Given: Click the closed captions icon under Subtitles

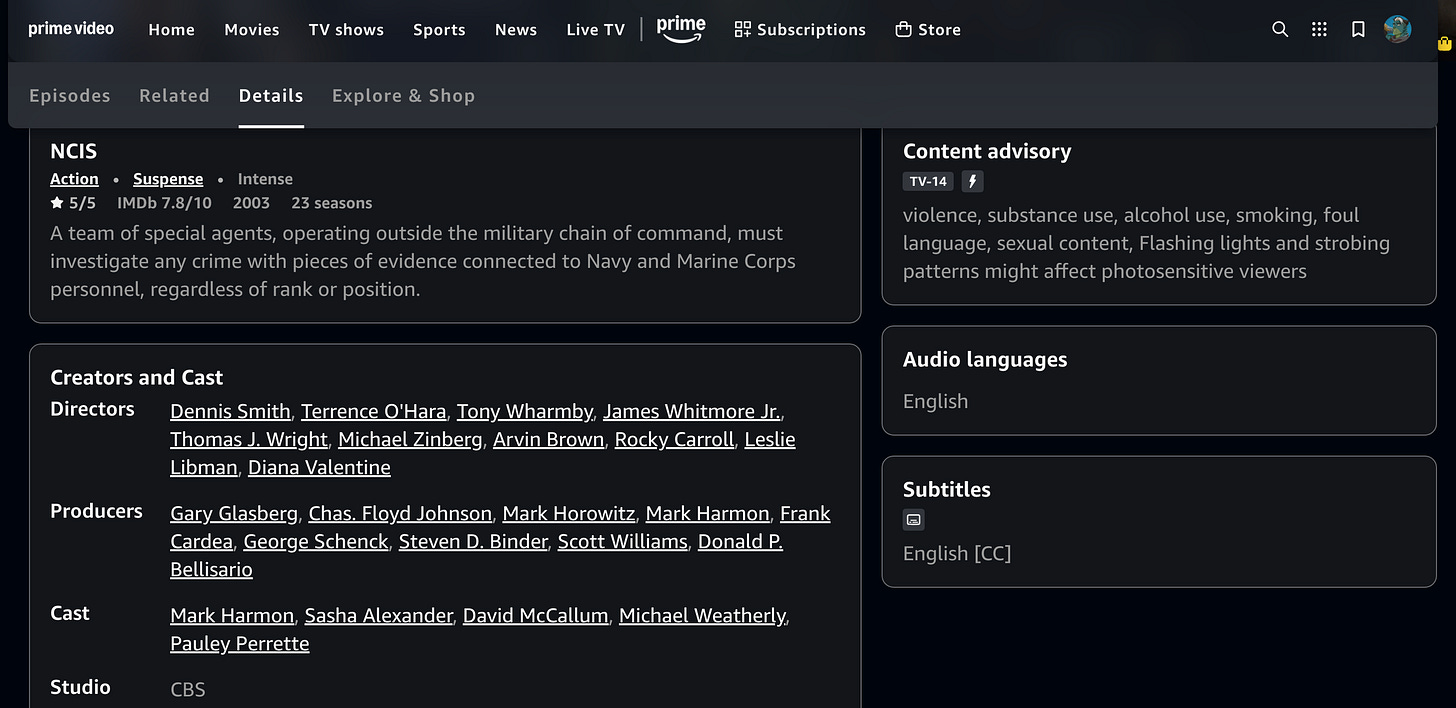Looking at the screenshot, I should point(913,520).
